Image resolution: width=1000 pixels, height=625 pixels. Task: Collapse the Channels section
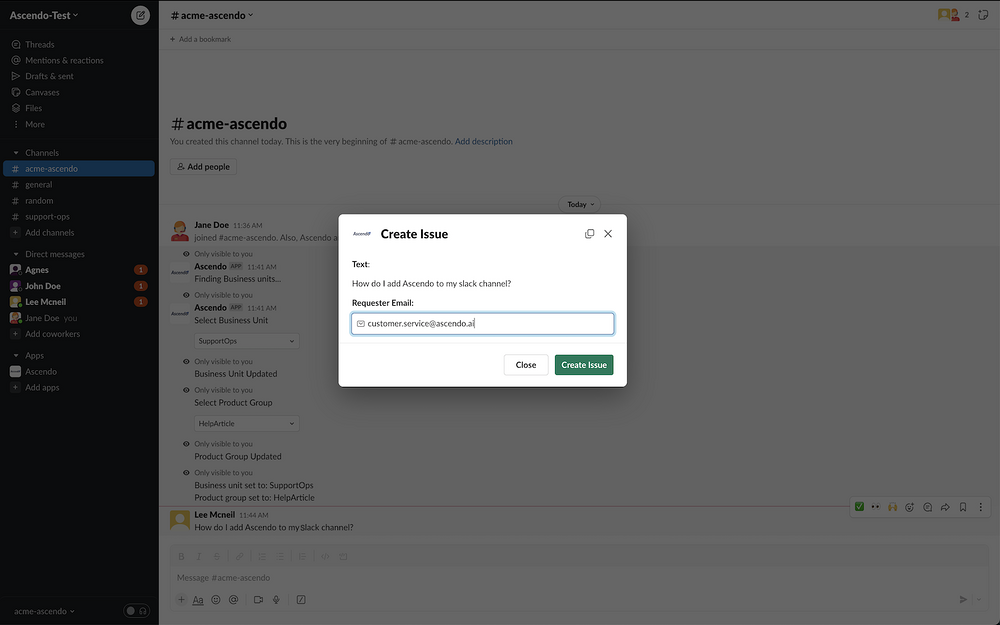point(16,153)
